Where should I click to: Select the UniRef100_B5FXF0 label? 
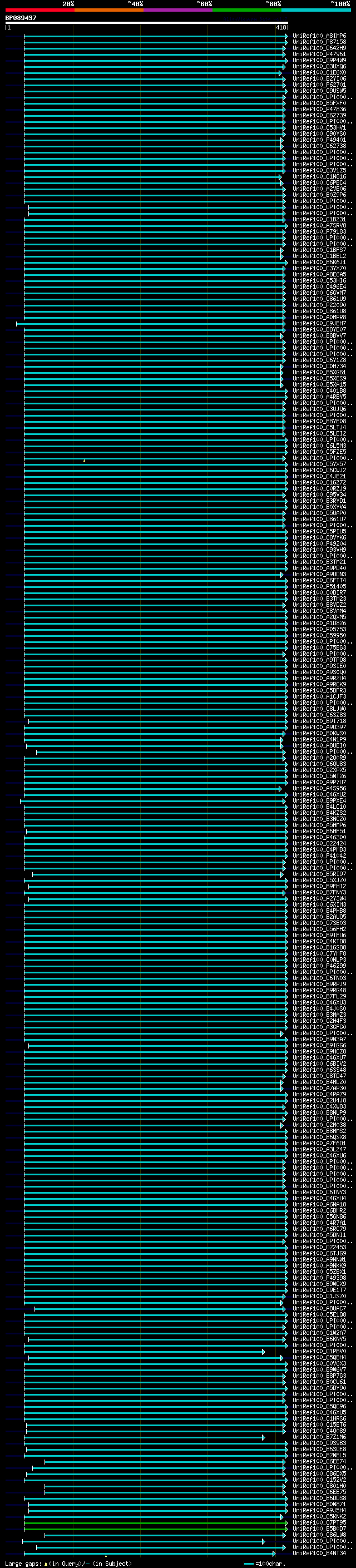pyautogui.click(x=319, y=103)
